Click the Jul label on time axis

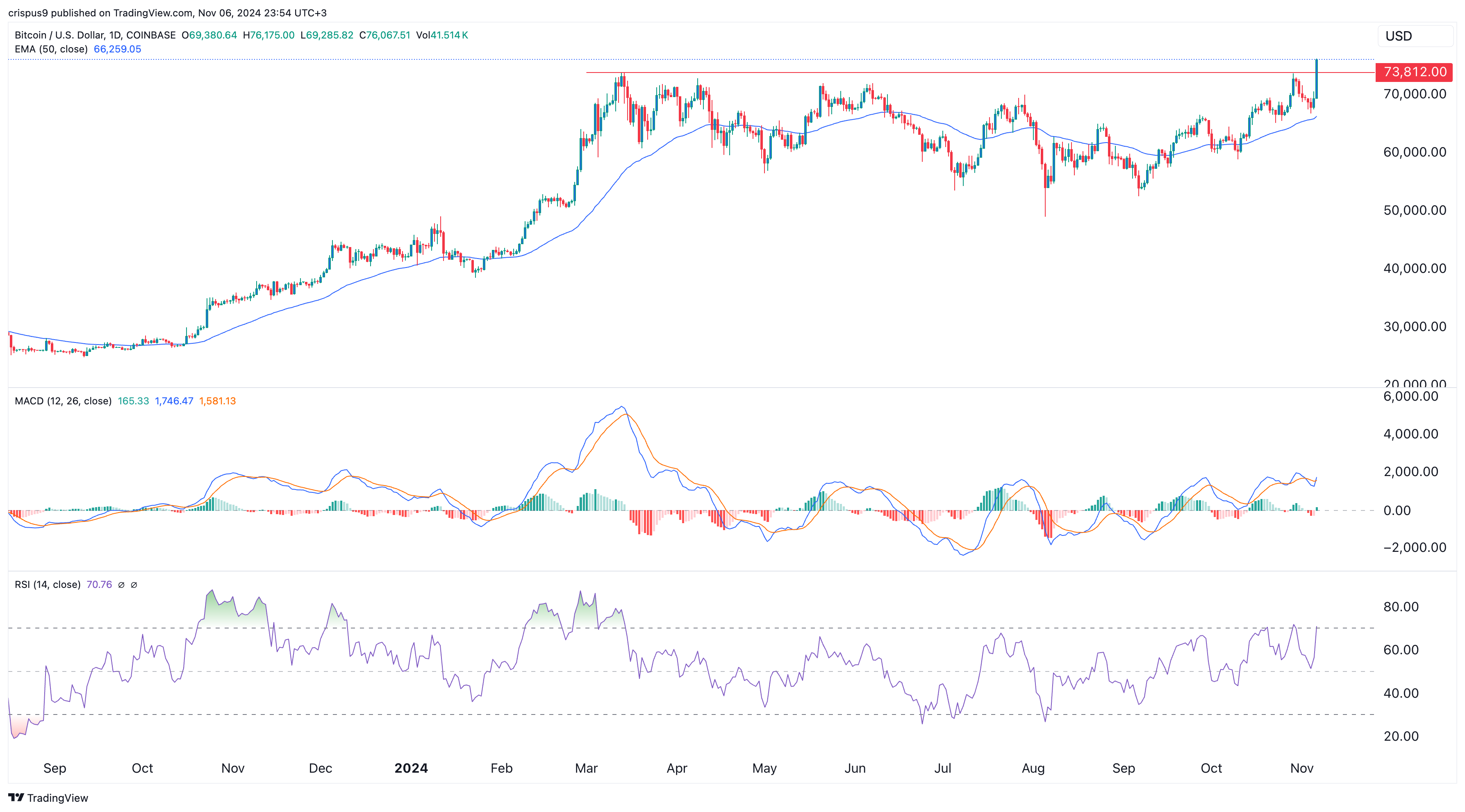942,768
